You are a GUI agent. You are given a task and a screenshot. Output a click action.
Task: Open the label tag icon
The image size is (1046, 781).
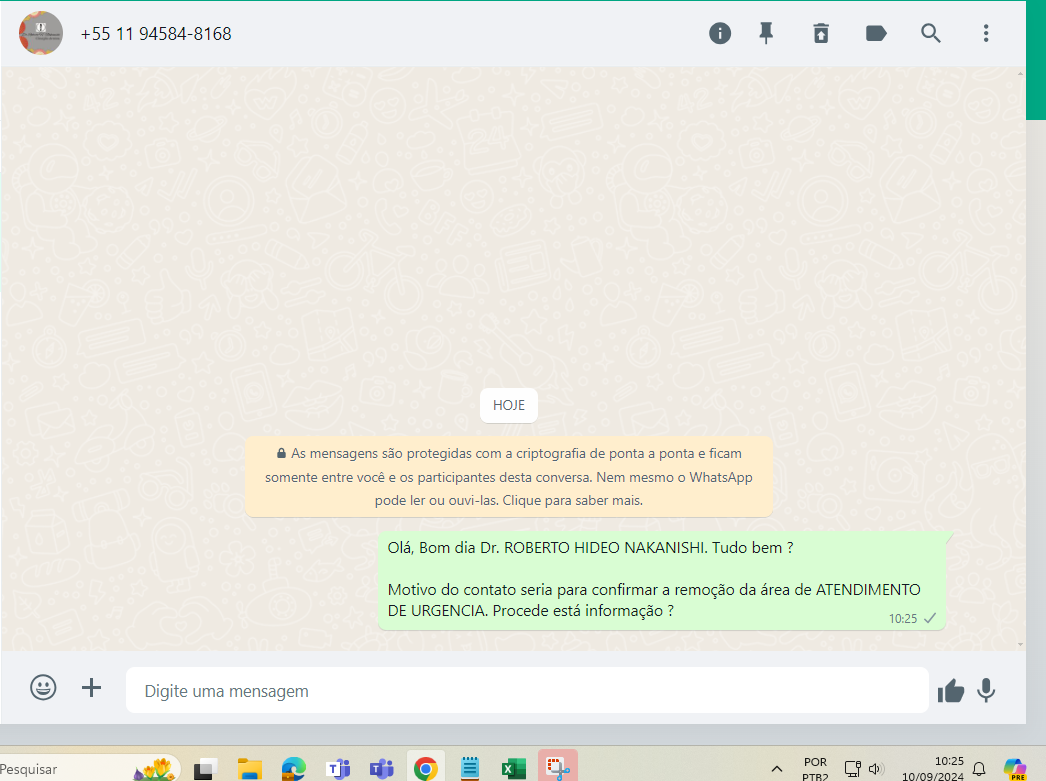point(876,33)
